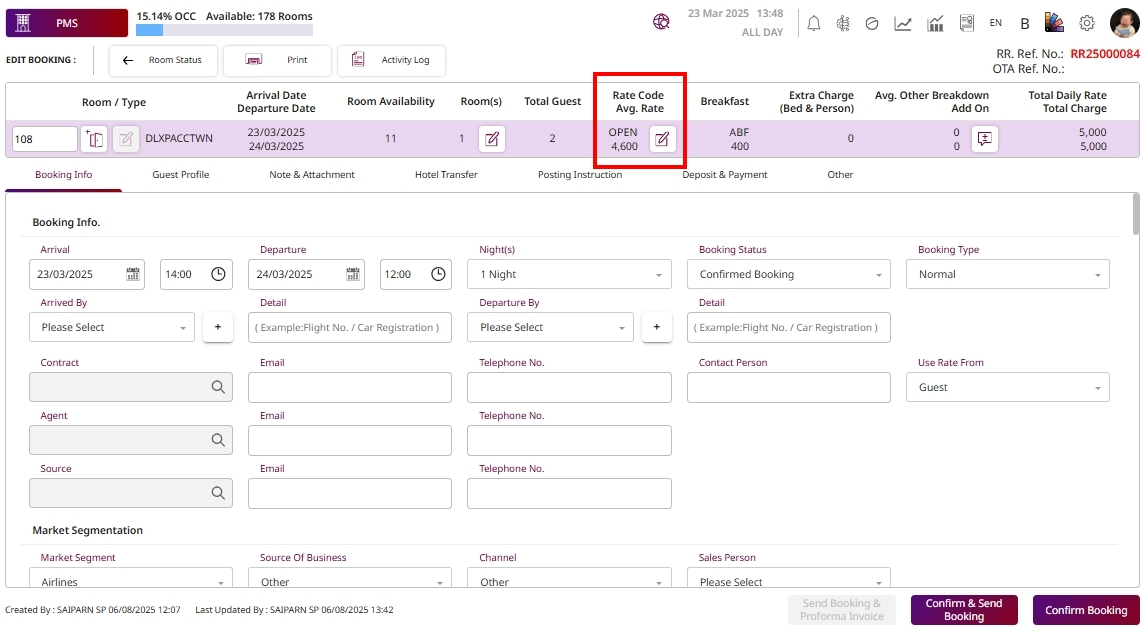1146x634 pixels.
Task: Click the Confirm Booking button
Action: click(1085, 610)
